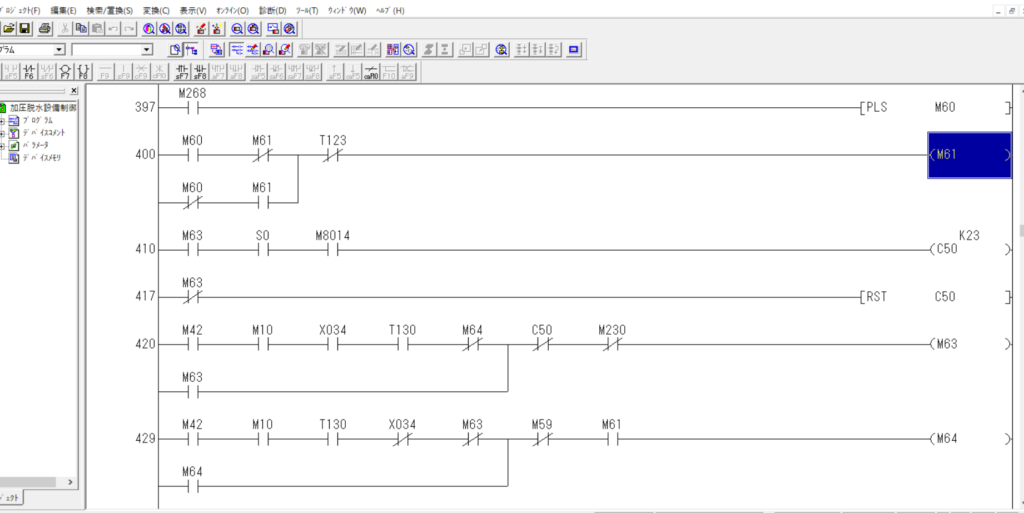This screenshot has width=1024, height=513.
Task: Open the 表示(V) menu
Action: click(x=193, y=10)
